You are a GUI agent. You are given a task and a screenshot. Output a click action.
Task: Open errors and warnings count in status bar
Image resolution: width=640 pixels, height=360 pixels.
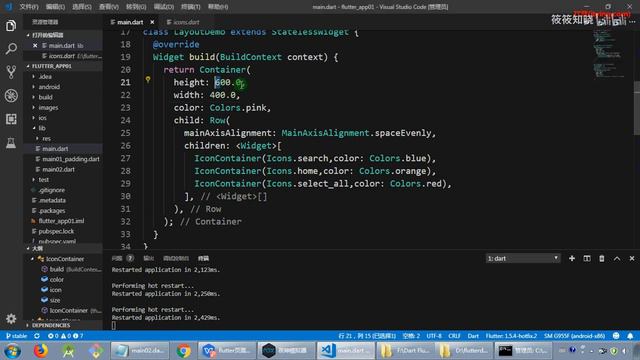point(65,336)
